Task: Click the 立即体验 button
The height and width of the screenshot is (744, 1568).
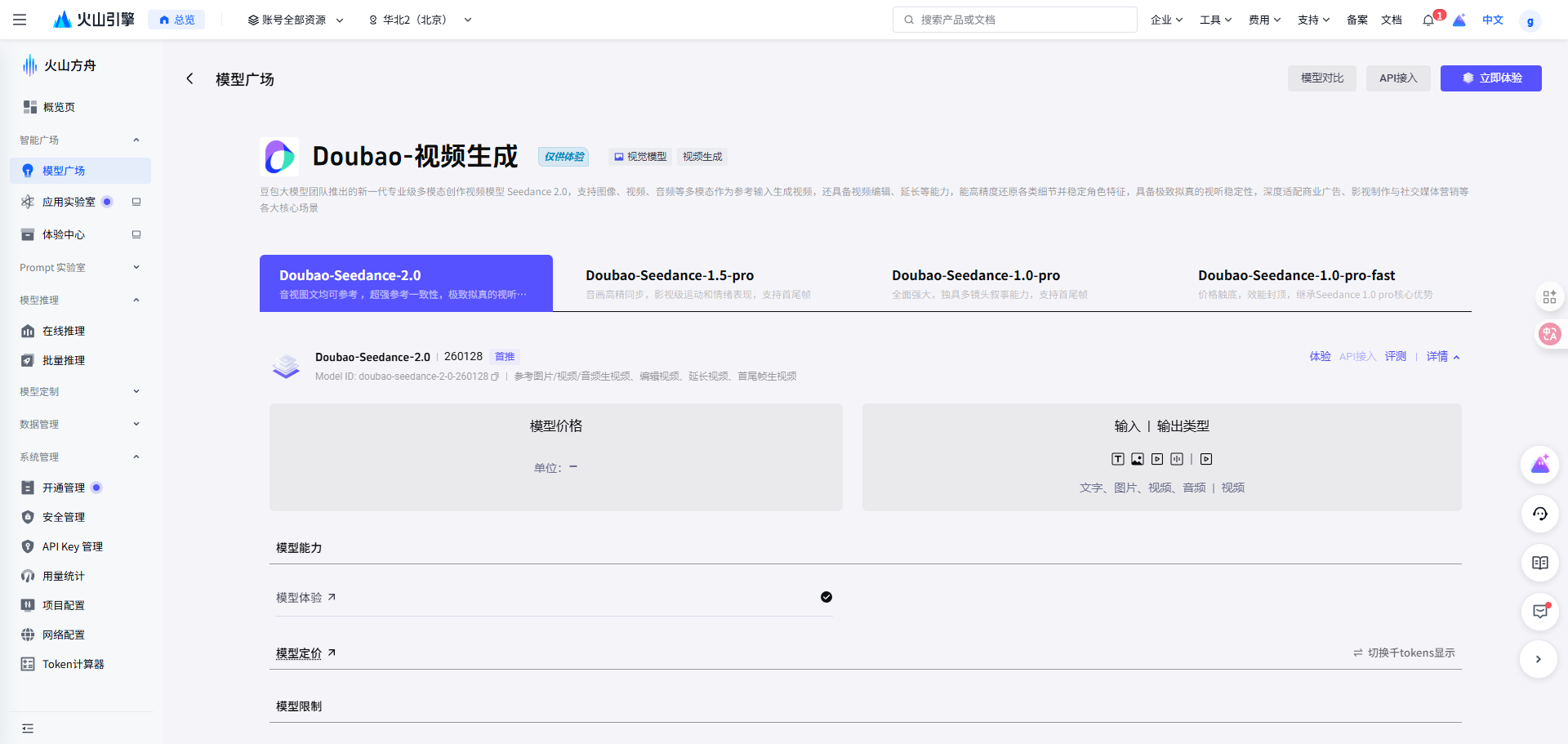Action: (1491, 78)
